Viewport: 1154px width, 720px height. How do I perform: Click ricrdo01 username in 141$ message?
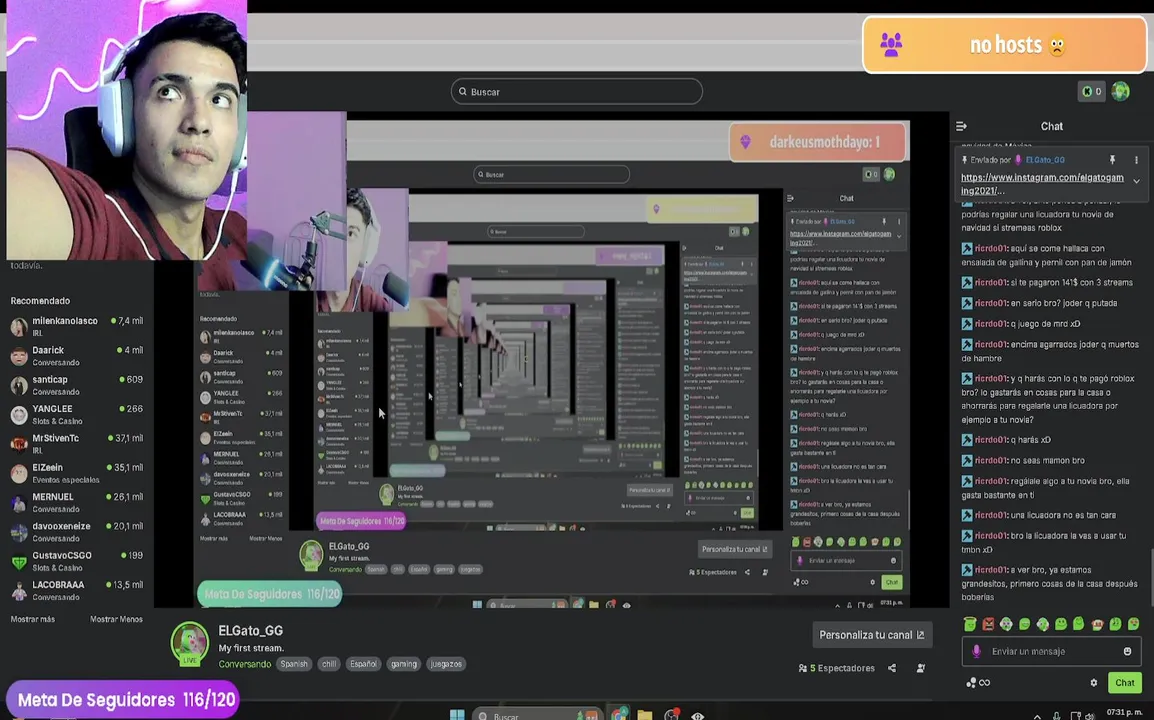point(991,283)
